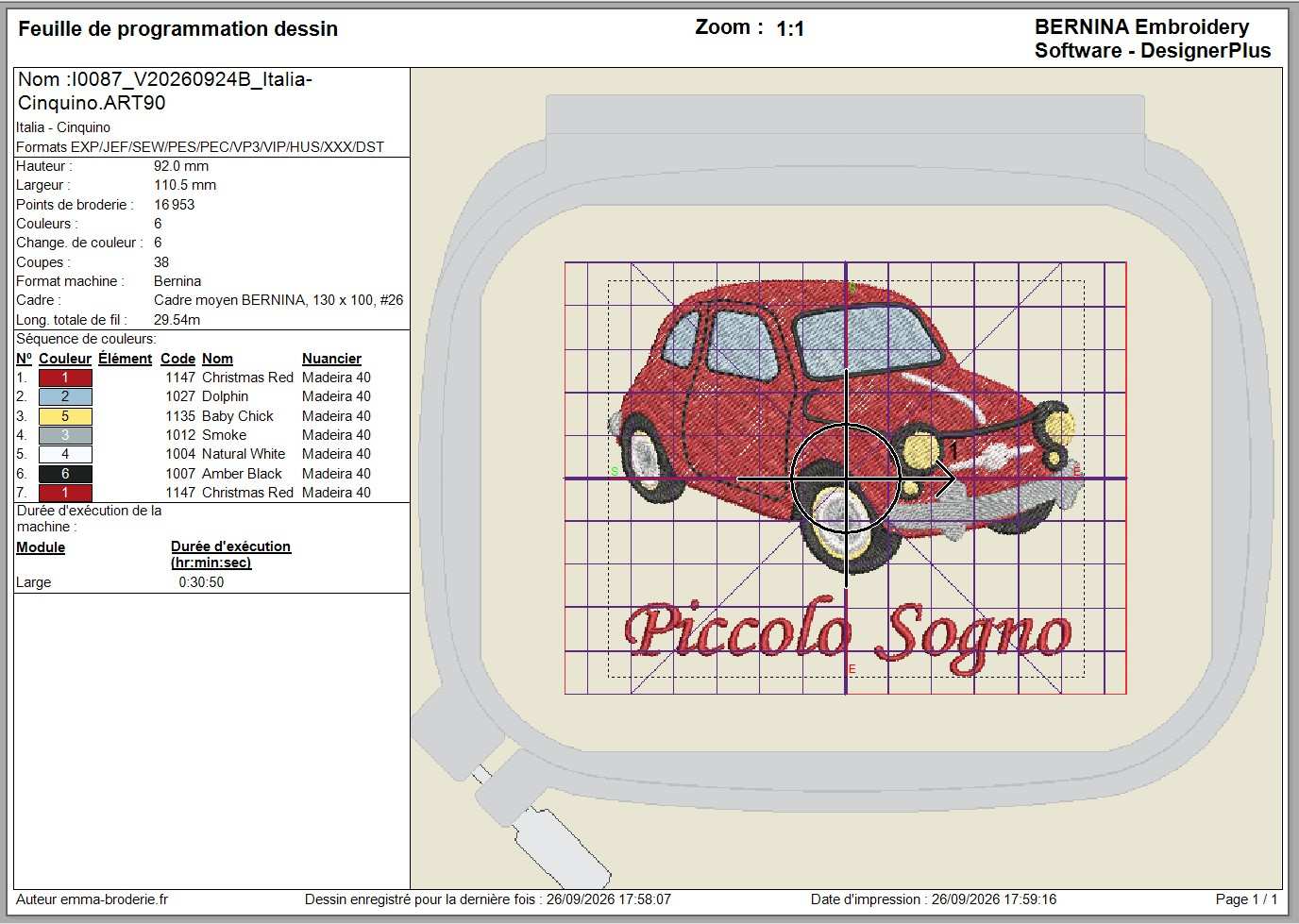The height and width of the screenshot is (924, 1299).
Task: Click the 'Zoom : 1:1' indicator
Action: click(x=750, y=28)
